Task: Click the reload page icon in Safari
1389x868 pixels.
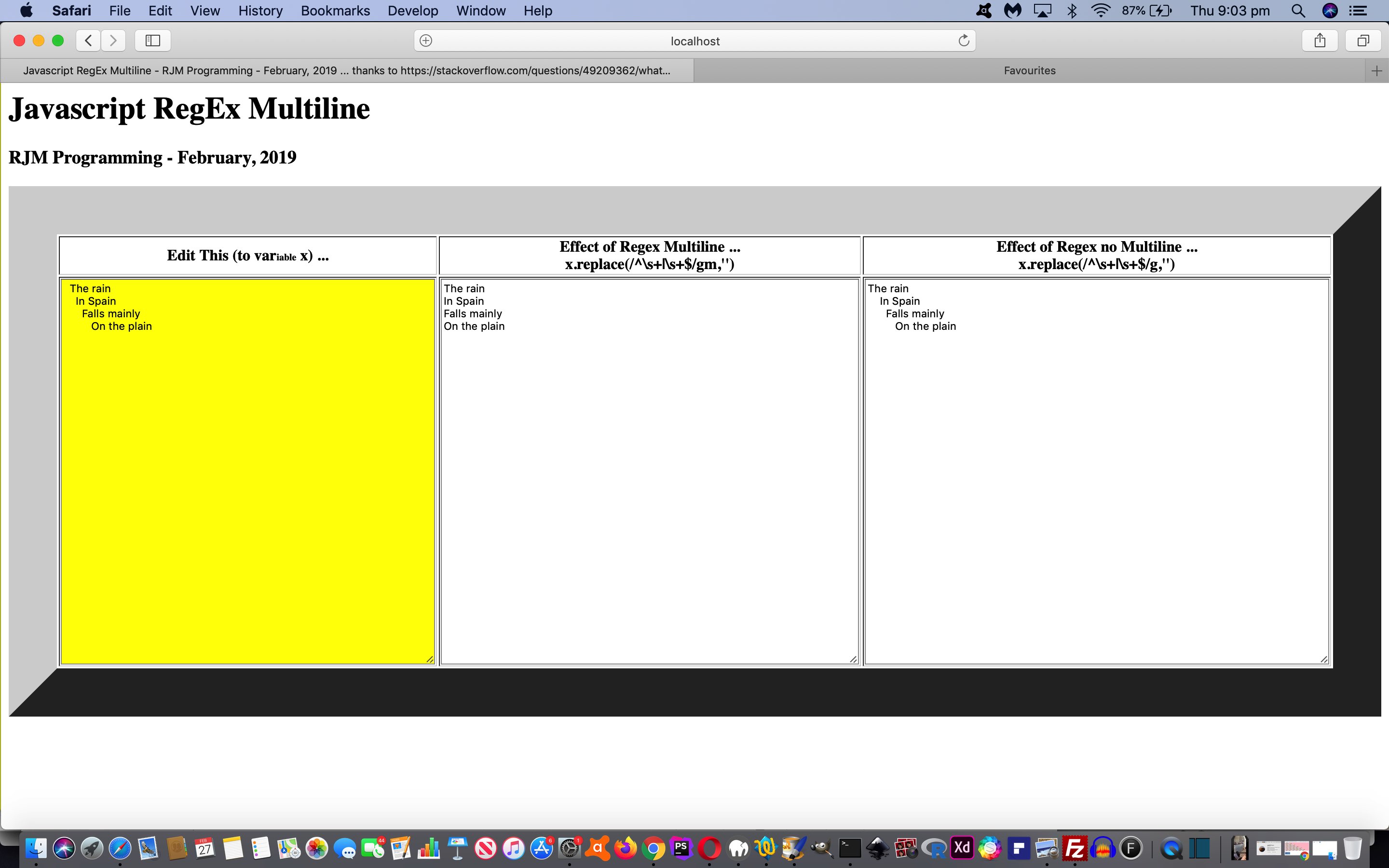Action: pos(964,40)
